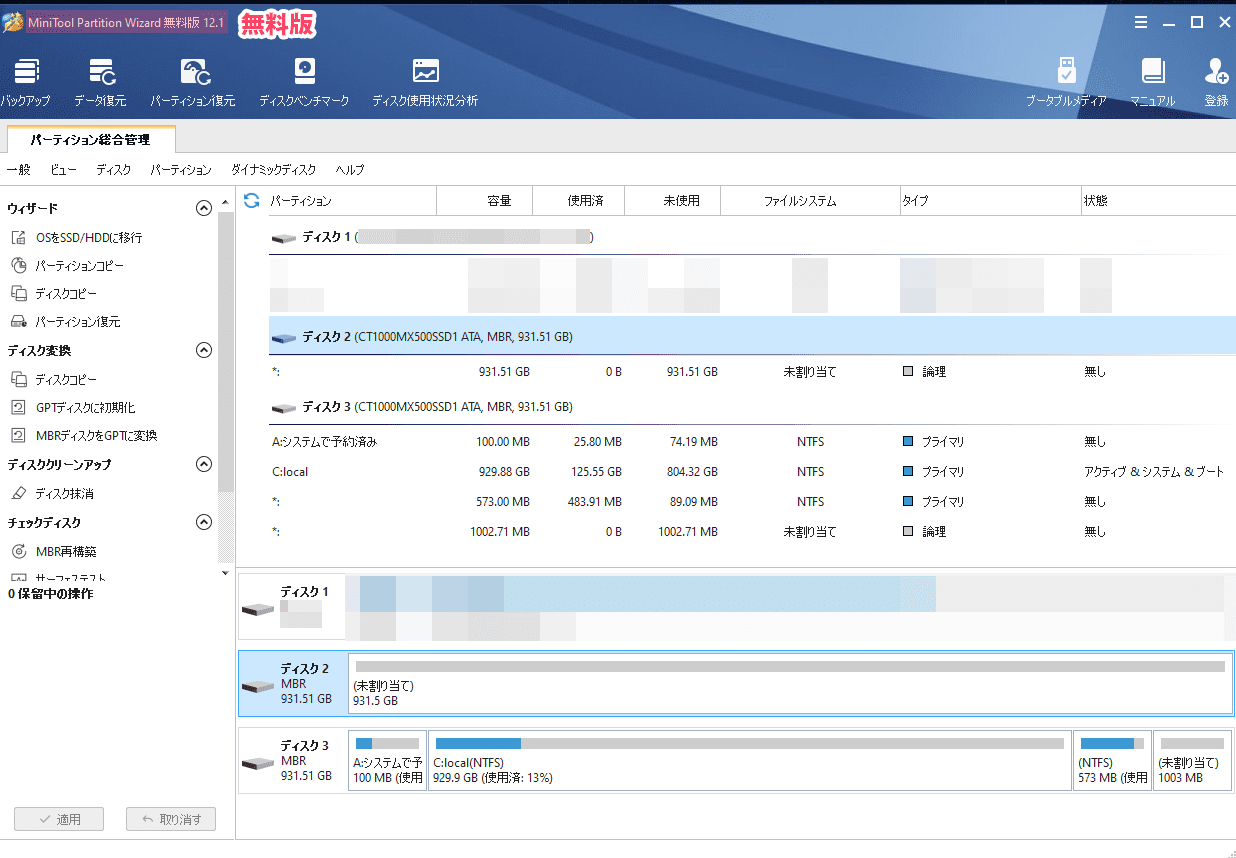Sort by the 使用済 column header
The width and height of the screenshot is (1236, 858).
pyautogui.click(x=579, y=201)
